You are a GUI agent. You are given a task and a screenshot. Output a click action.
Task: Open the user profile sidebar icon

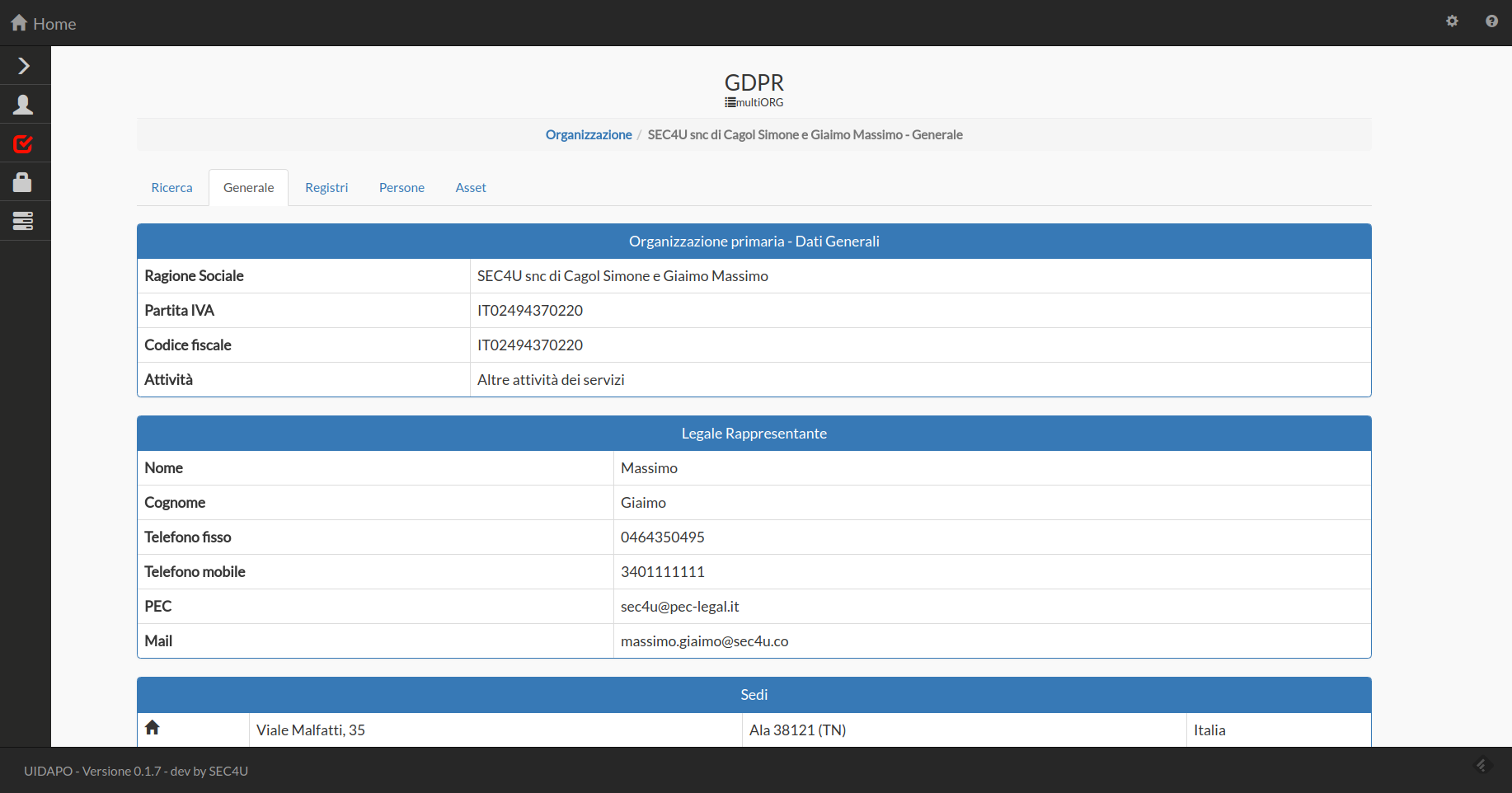point(23,105)
